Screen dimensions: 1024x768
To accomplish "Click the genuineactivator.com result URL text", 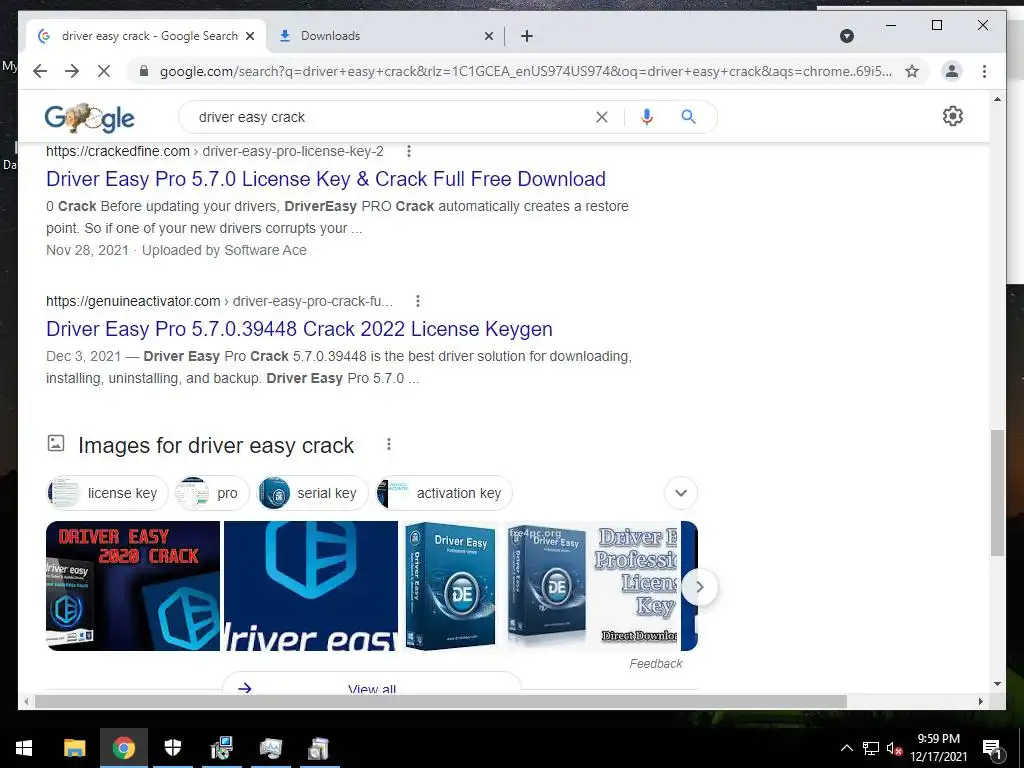I will point(219,301).
